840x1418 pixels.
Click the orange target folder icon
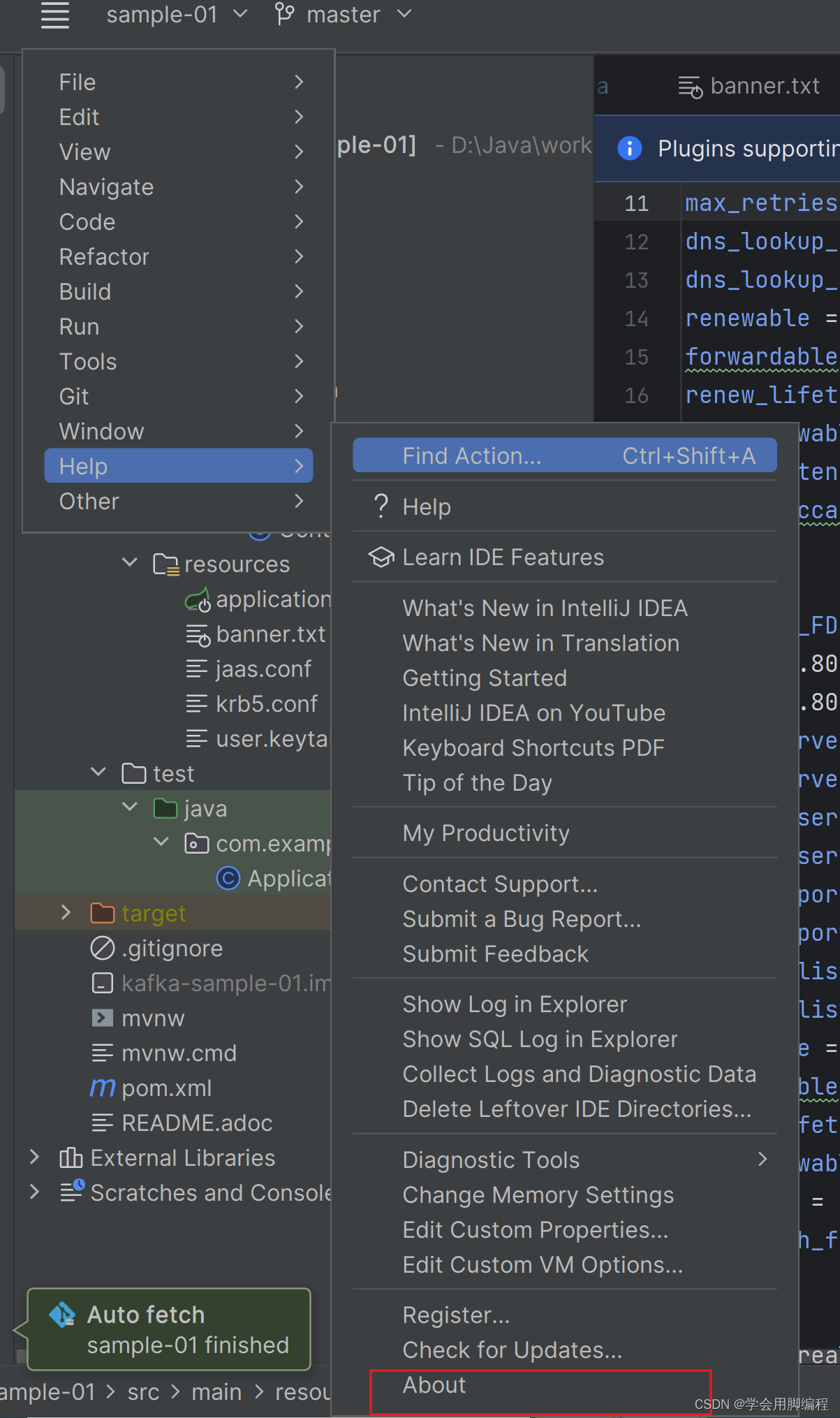pos(103,913)
